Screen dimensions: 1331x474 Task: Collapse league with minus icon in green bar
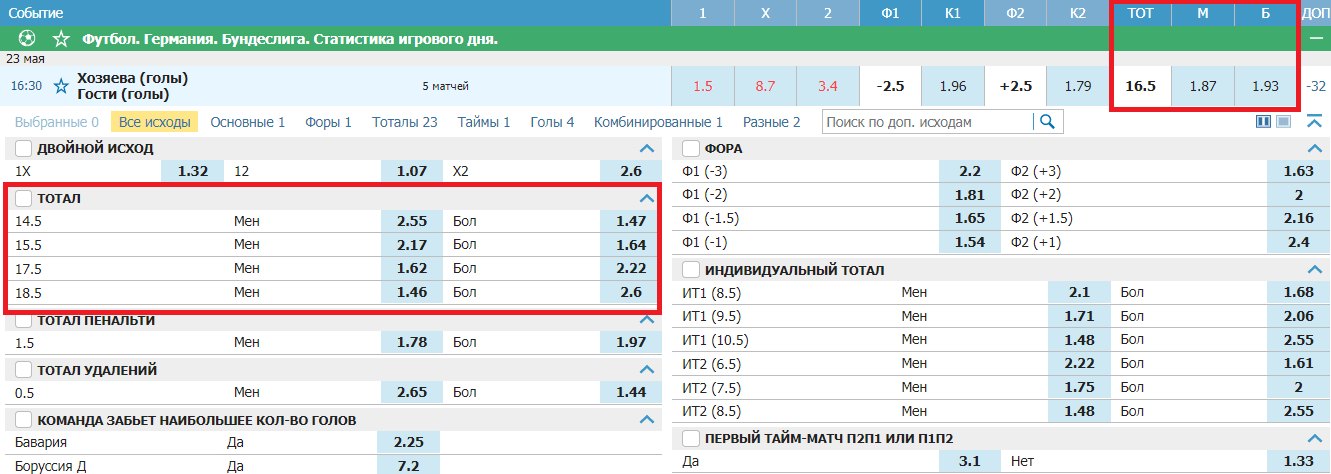point(1316,38)
